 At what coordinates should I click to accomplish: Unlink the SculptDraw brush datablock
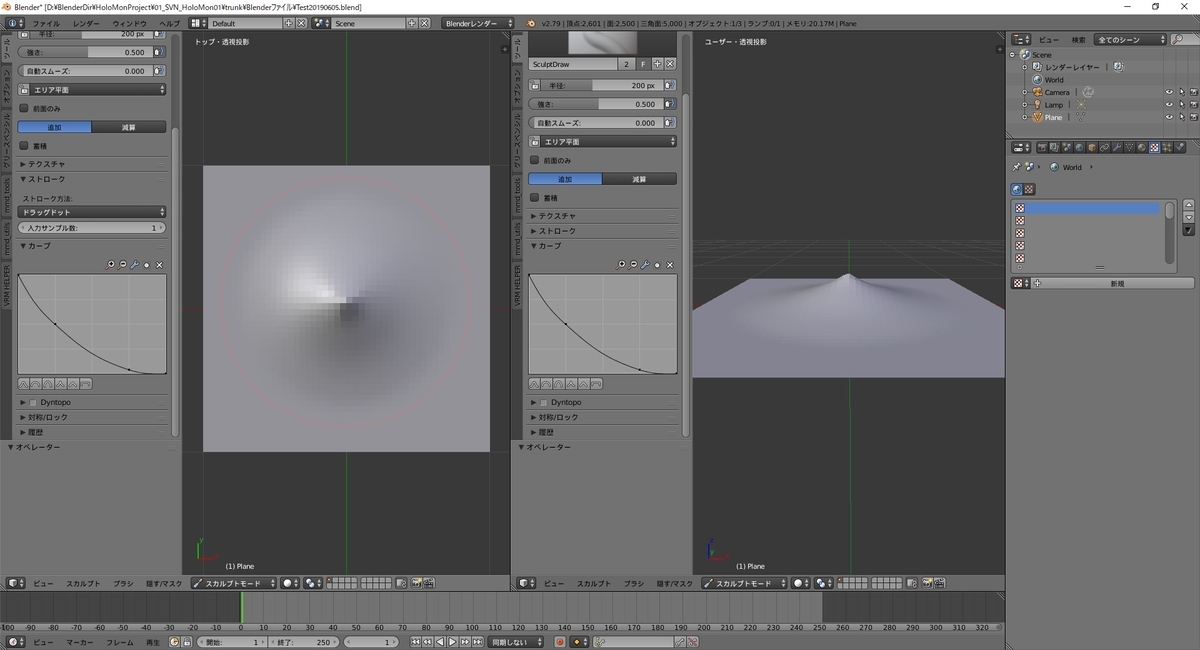point(670,64)
